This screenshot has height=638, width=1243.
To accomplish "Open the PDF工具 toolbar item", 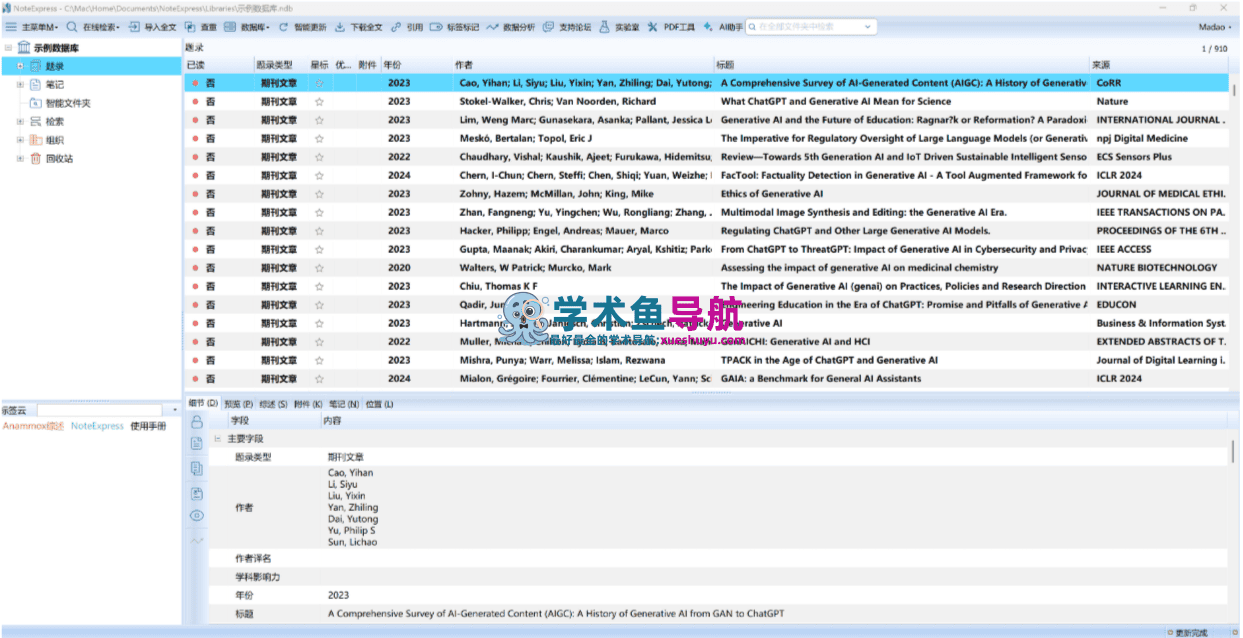I will click(671, 27).
